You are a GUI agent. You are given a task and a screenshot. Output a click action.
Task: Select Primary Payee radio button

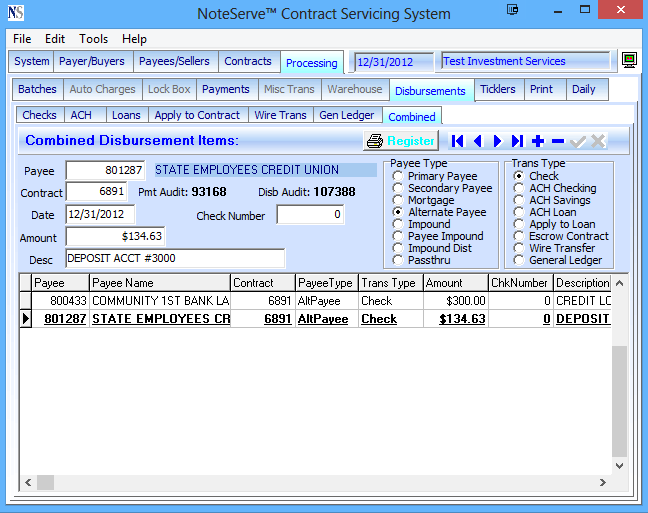click(399, 177)
